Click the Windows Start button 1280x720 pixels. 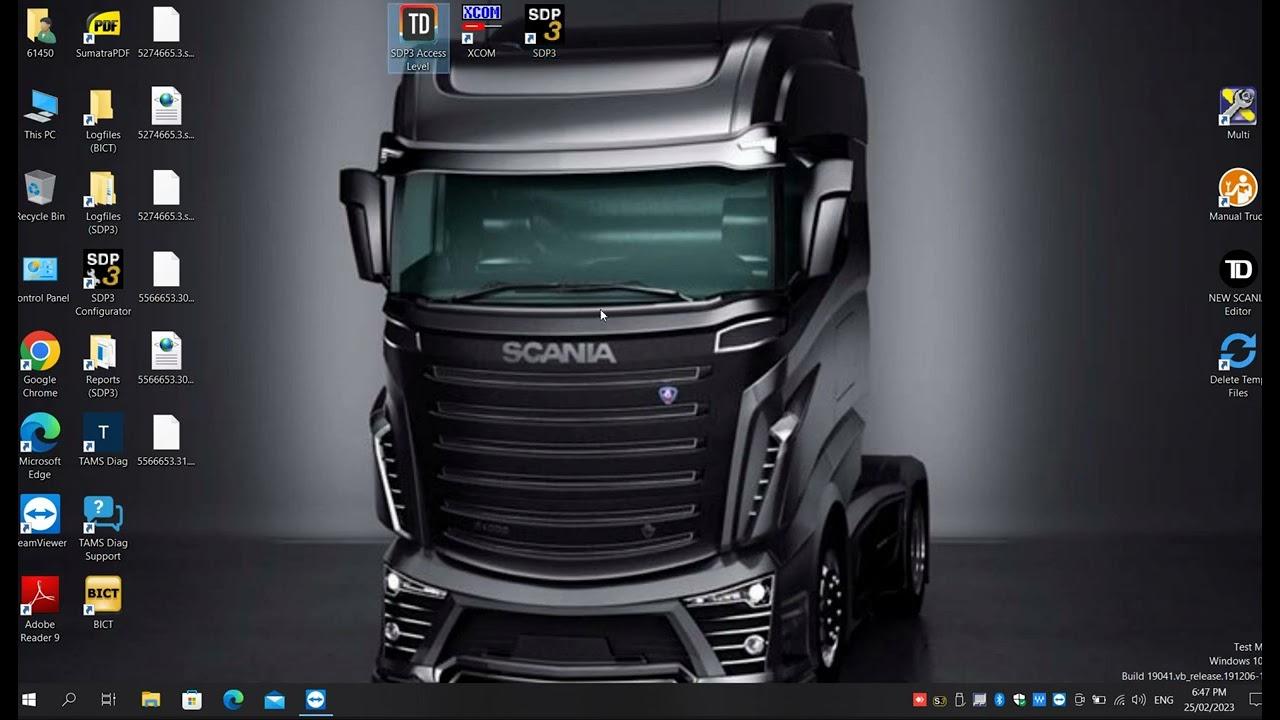pos(28,700)
